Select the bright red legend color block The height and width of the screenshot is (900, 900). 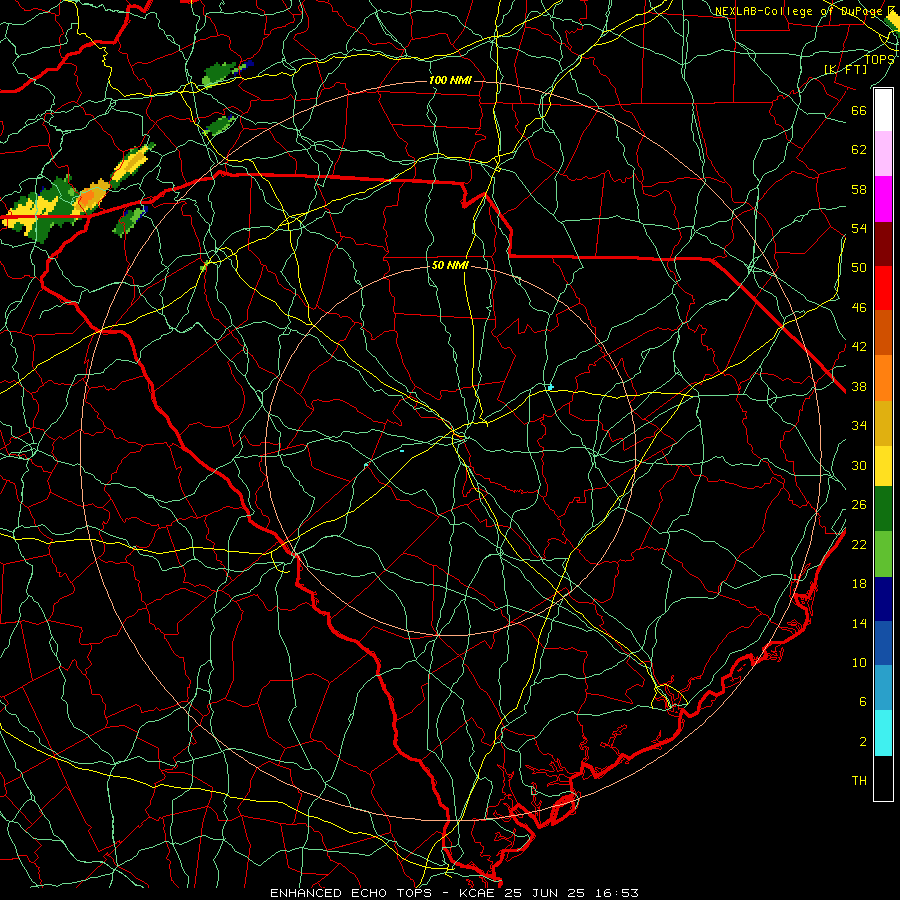pyautogui.click(x=883, y=288)
